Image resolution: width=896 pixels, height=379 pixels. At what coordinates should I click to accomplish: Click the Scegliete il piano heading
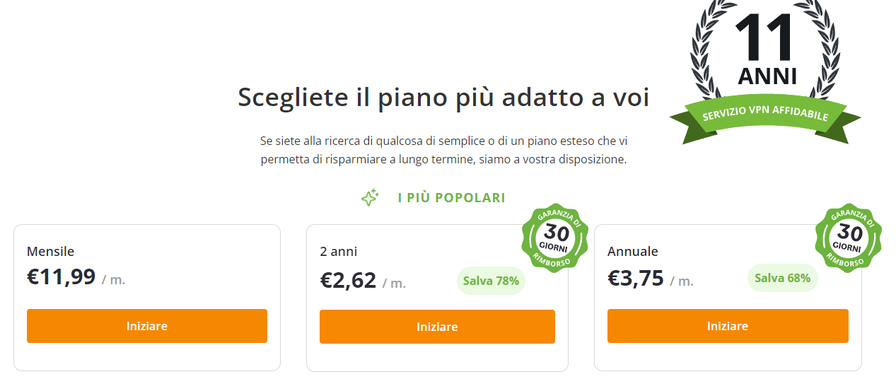(443, 97)
